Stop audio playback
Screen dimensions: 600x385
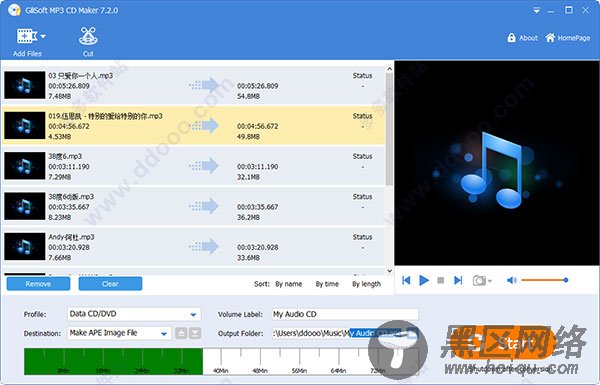(x=441, y=281)
